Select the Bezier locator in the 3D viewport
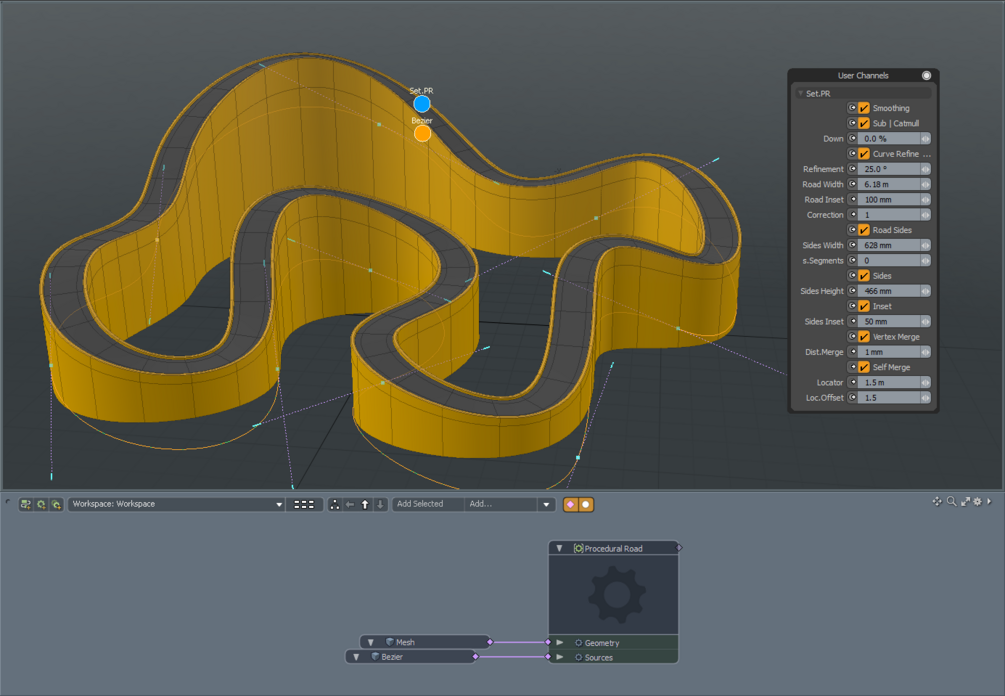 [422, 131]
